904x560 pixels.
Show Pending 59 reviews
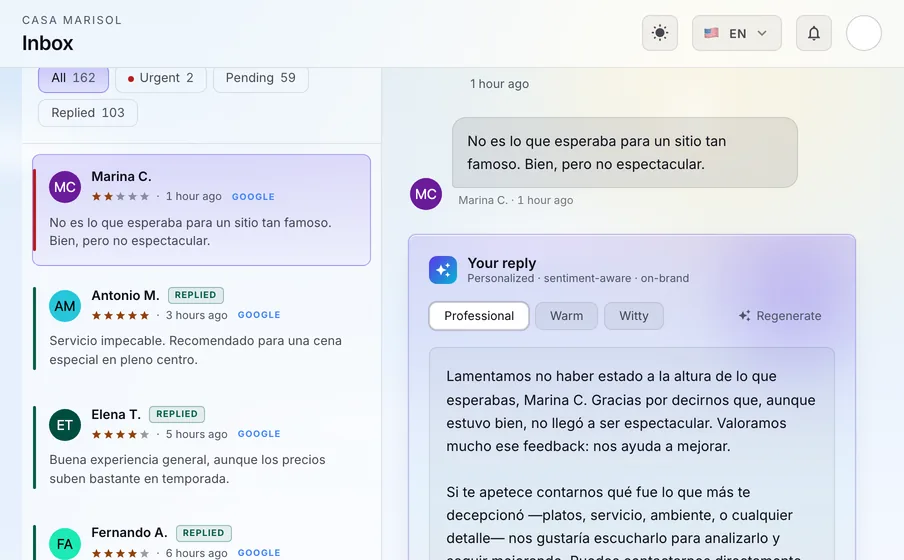pos(261,78)
